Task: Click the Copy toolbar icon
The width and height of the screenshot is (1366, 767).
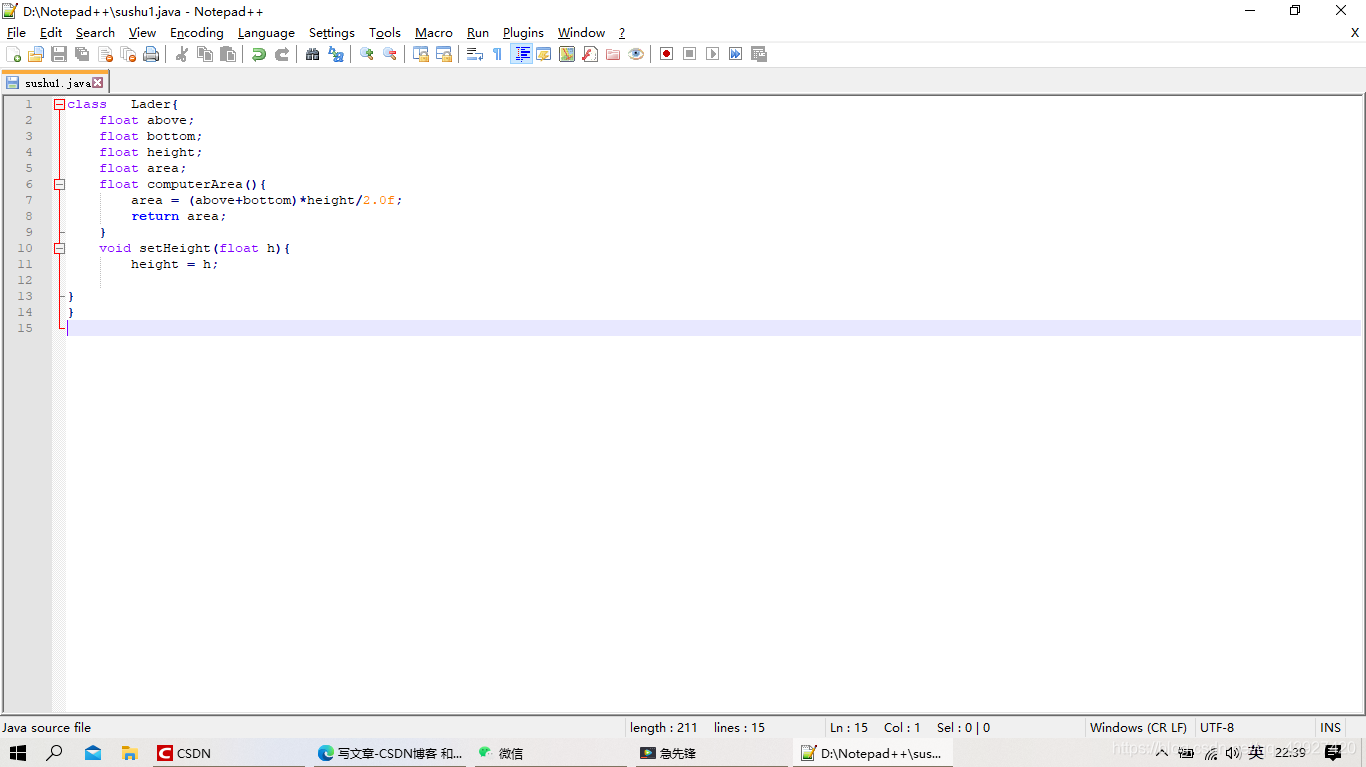Action: click(x=205, y=54)
